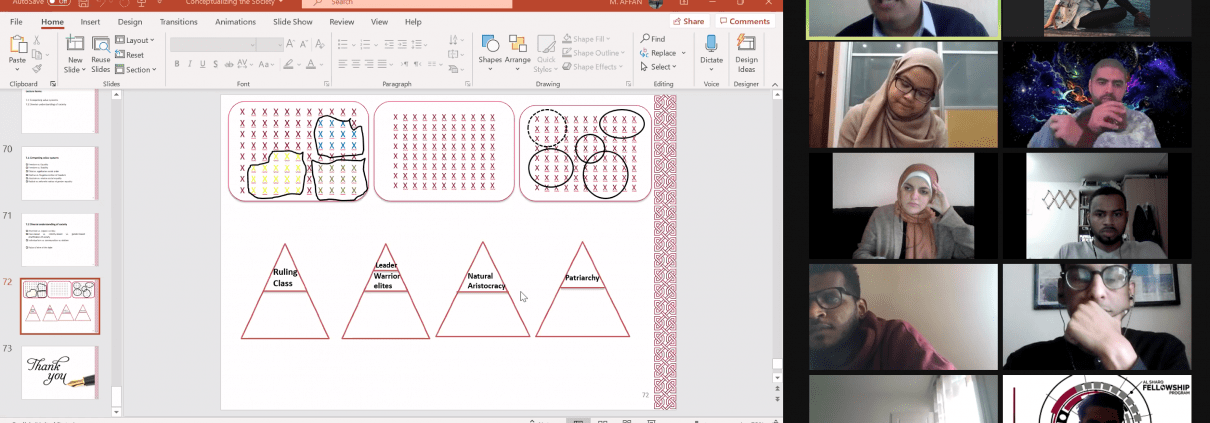1210x423 pixels.
Task: Open the Clipboard dialog launcher
Action: 53,84
